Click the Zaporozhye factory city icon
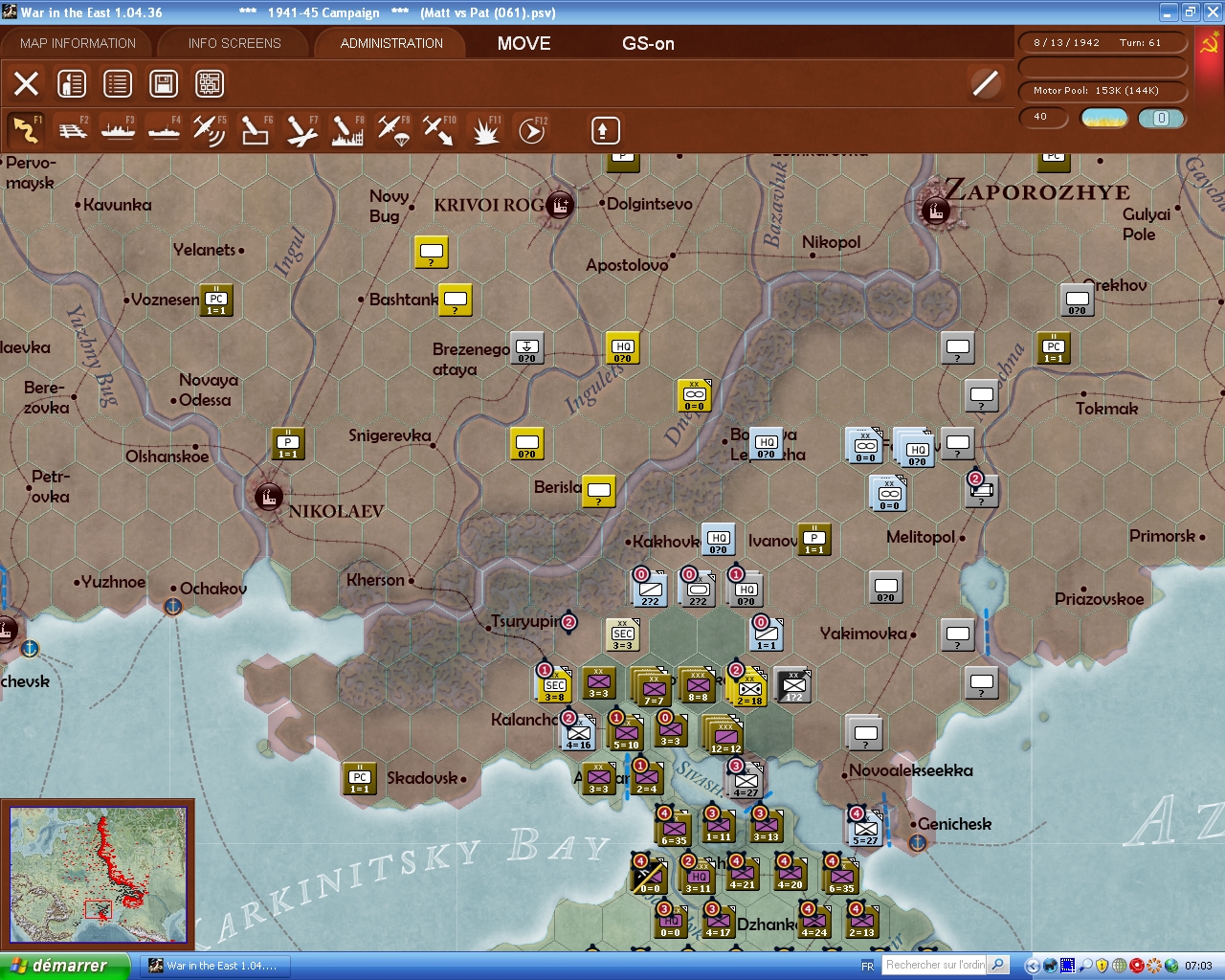This screenshot has width=1225, height=980. (935, 211)
